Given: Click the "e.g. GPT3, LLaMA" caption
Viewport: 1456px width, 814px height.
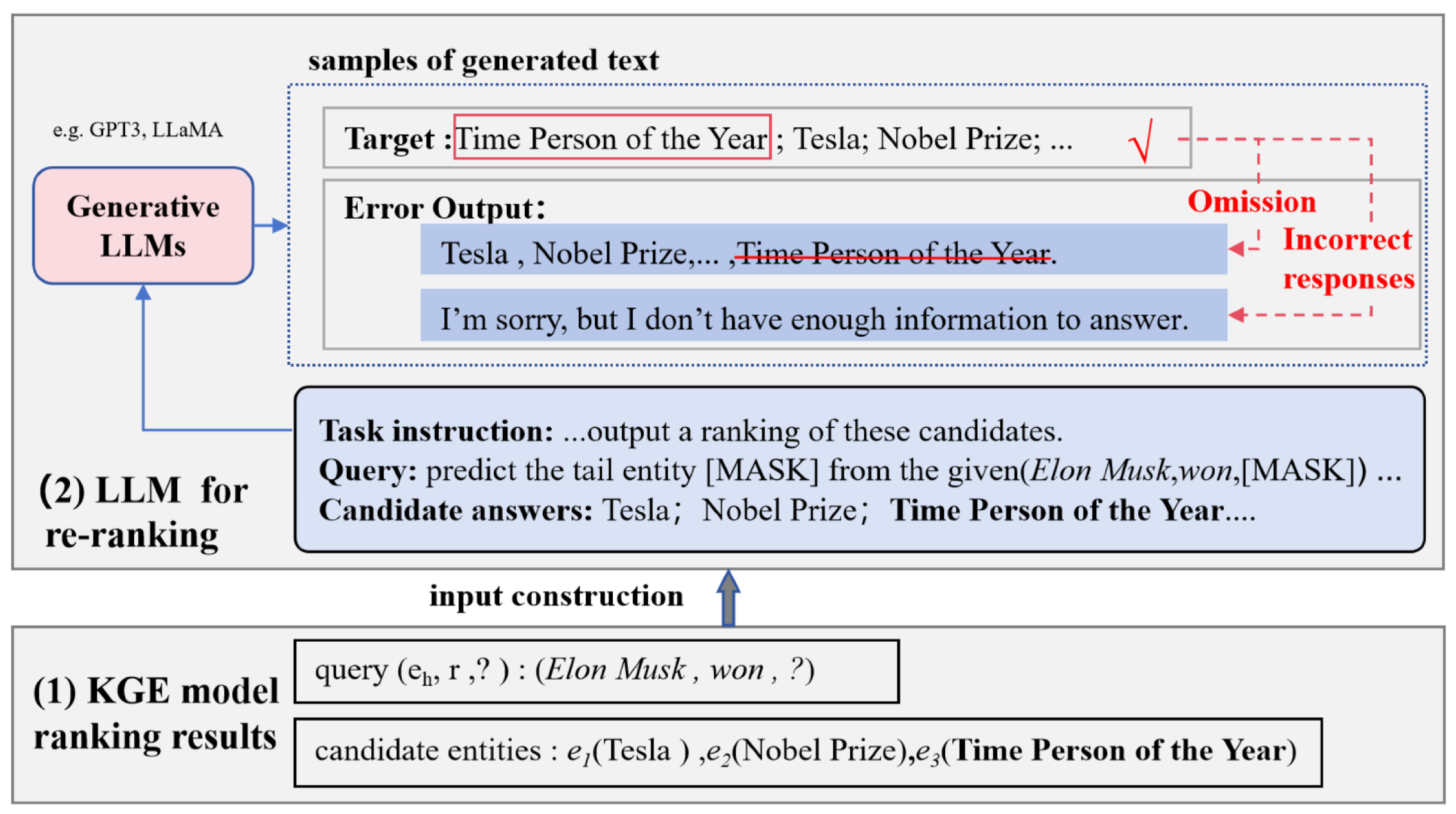Looking at the screenshot, I should pos(138,131).
